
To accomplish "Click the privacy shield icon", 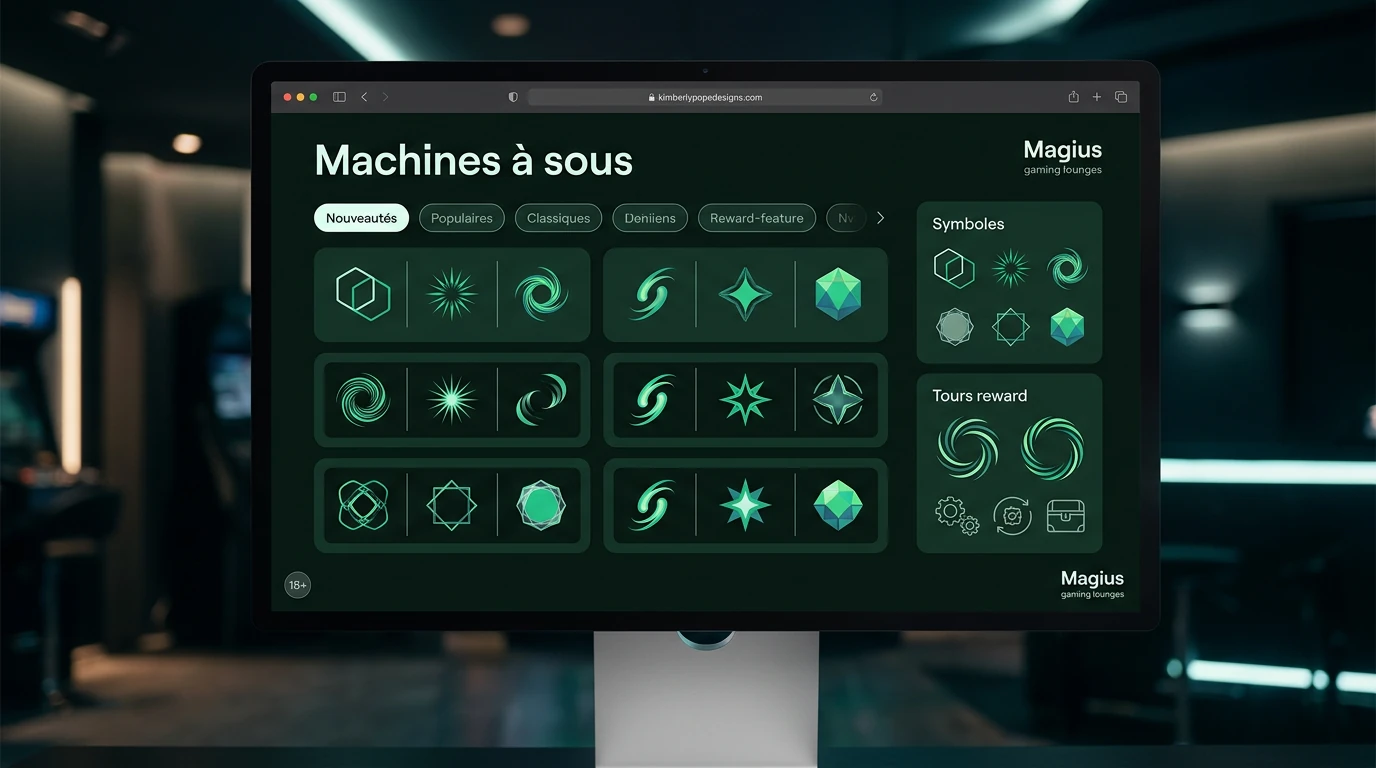I will 513,97.
